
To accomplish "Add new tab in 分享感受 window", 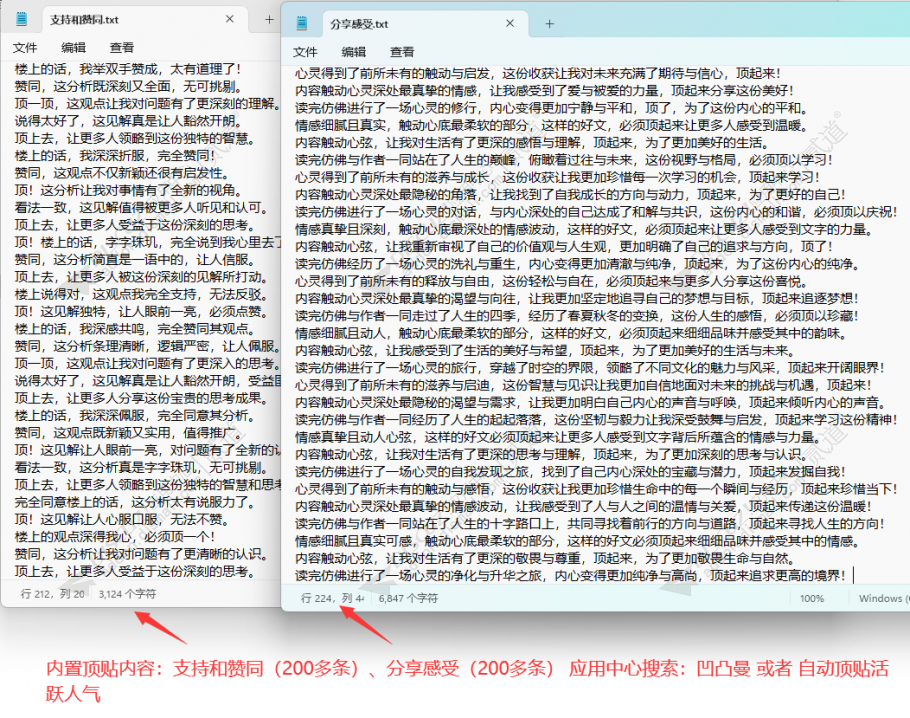I will 550,24.
